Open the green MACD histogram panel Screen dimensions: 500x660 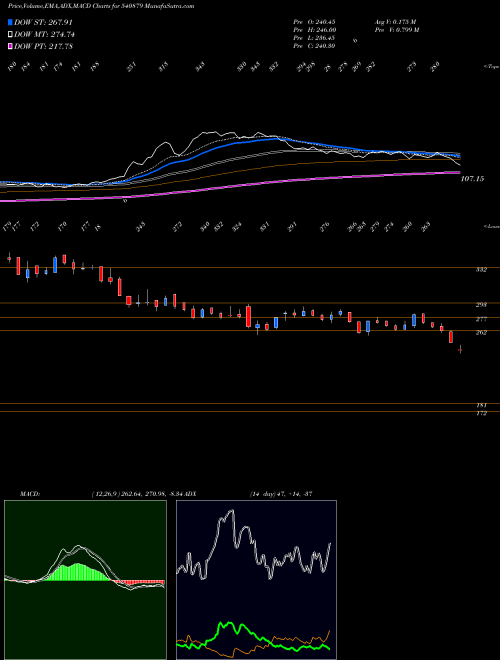(x=85, y=580)
